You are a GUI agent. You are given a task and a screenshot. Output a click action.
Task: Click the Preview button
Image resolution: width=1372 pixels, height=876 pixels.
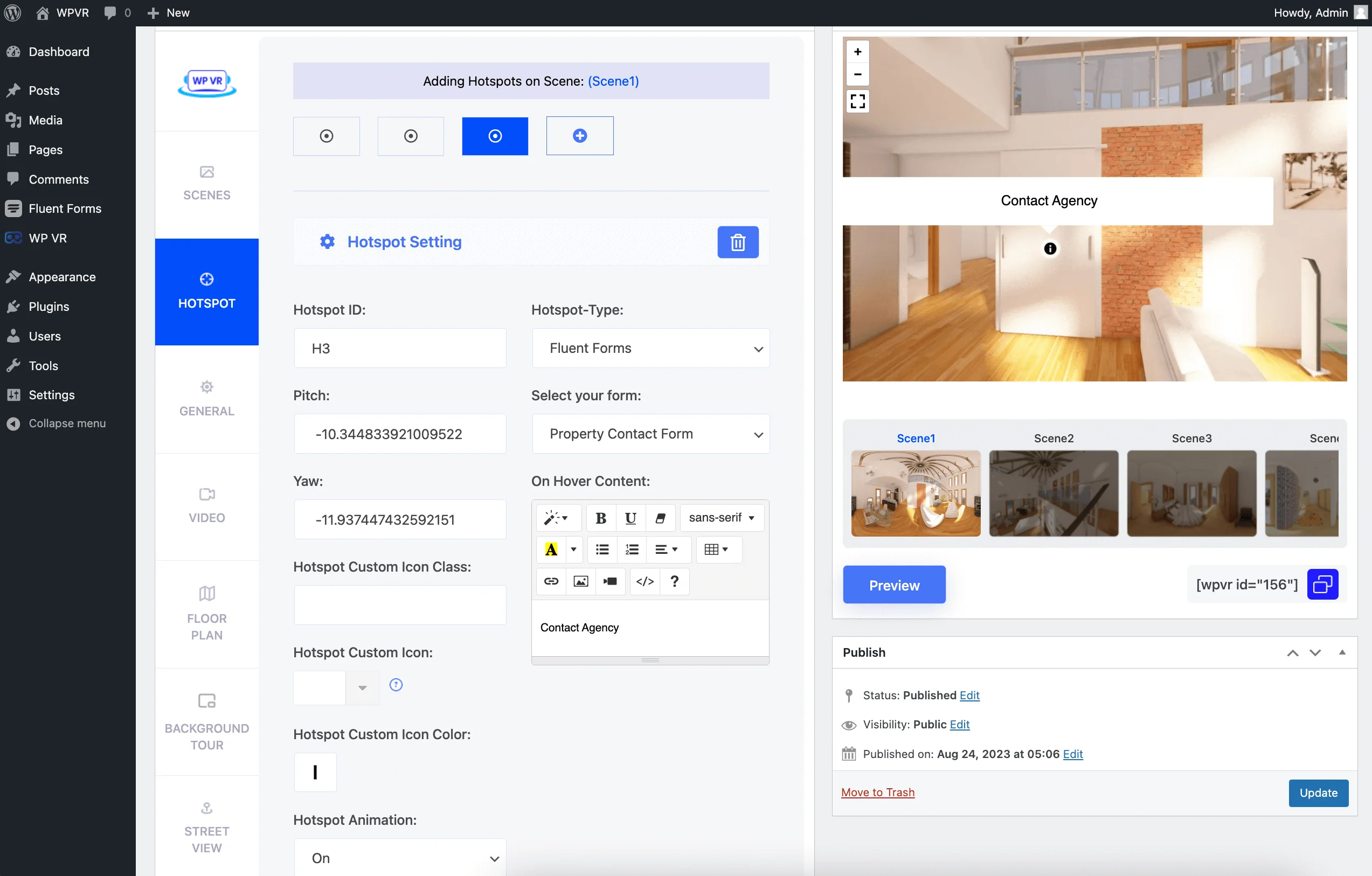tap(894, 585)
